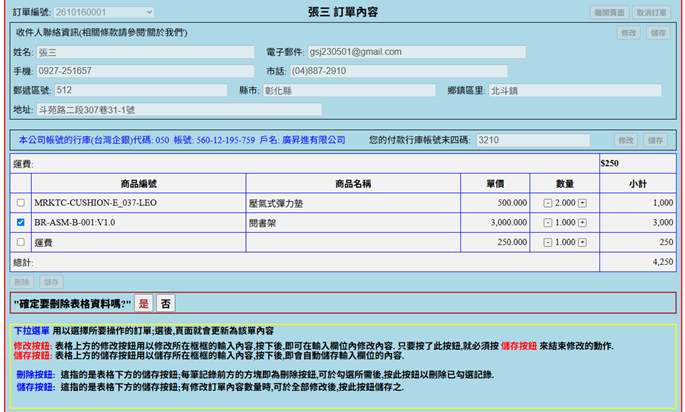
Task: Click the 數量 column header
Action: coord(565,184)
